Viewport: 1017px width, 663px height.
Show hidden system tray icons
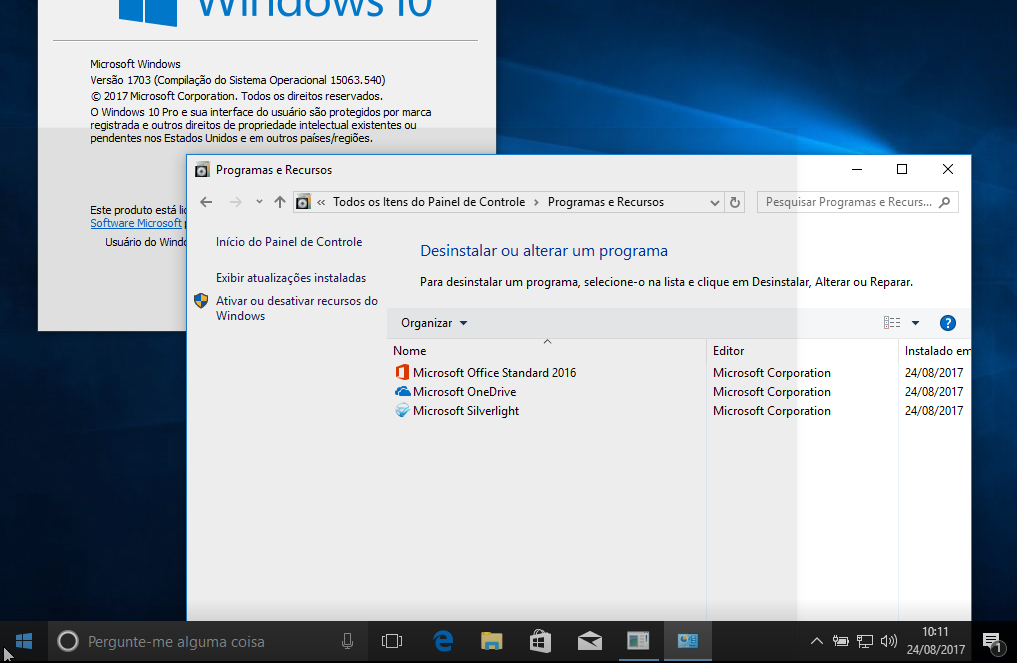pos(817,642)
